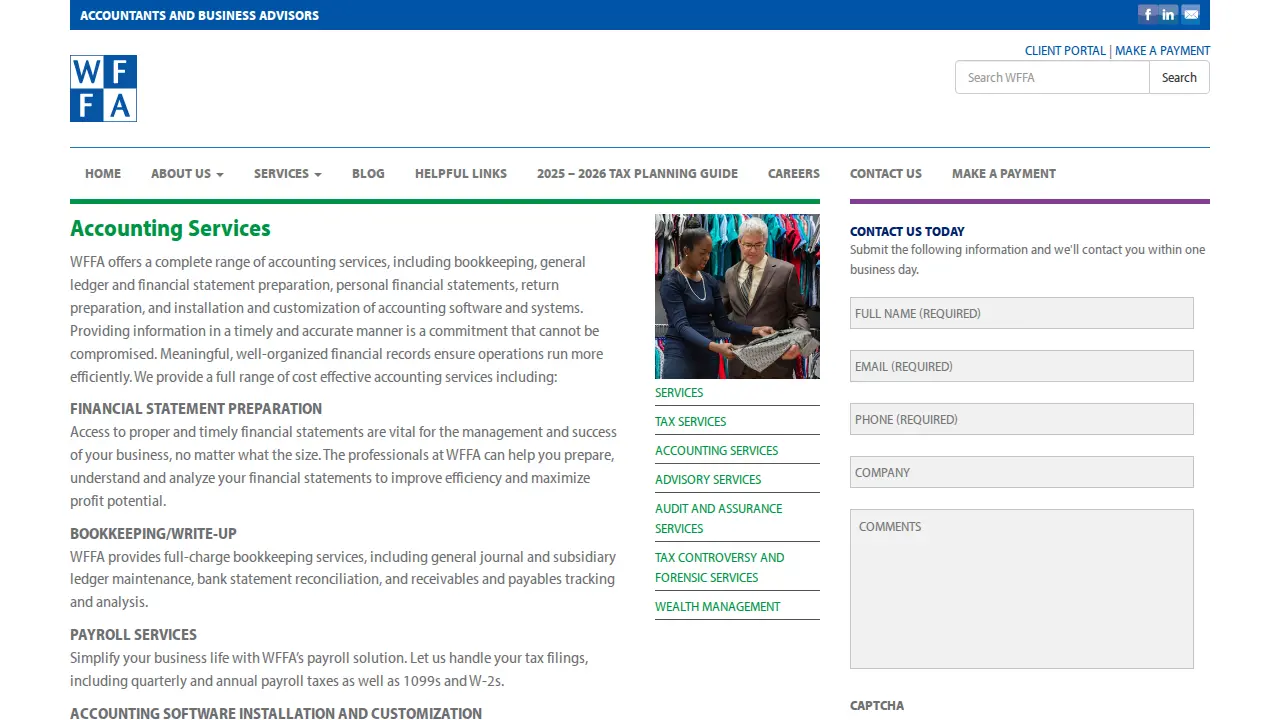Open Contact Us in the navigation bar
1280x720 pixels.
(886, 173)
